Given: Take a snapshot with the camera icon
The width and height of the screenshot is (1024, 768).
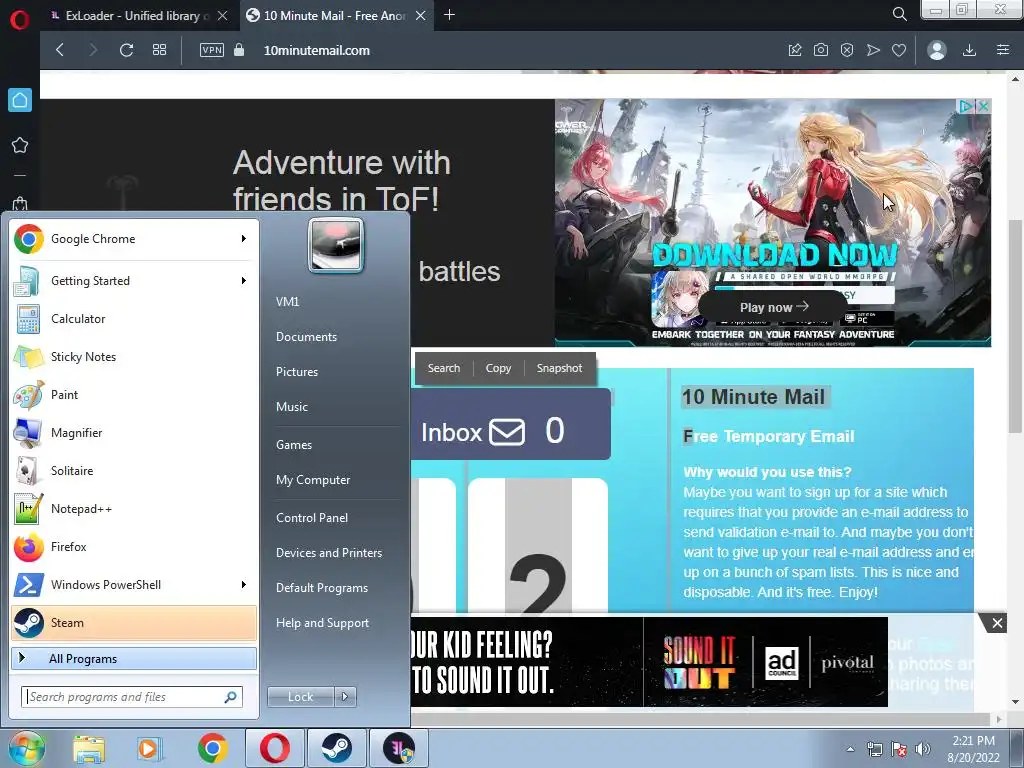Looking at the screenshot, I should coord(821,50).
